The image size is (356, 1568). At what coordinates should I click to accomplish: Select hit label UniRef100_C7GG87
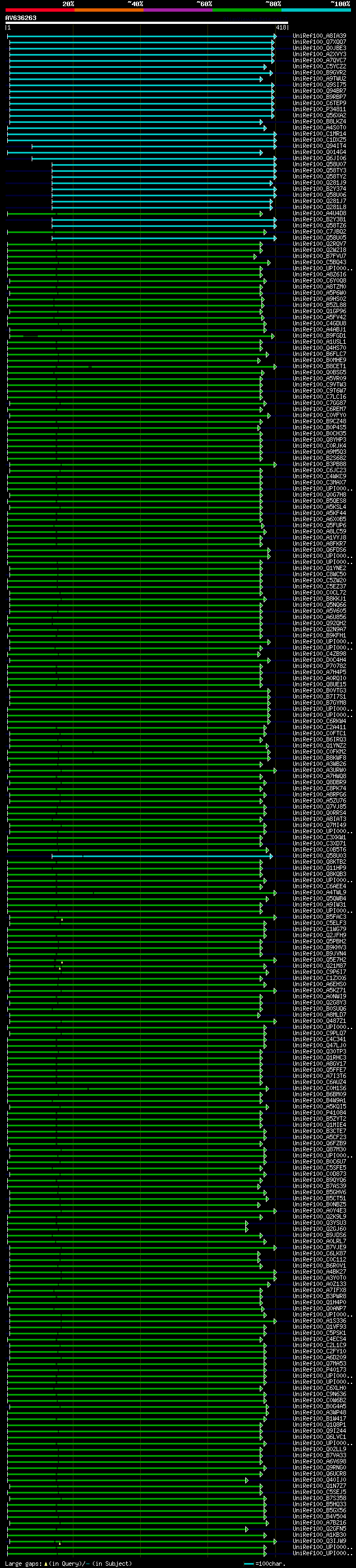pos(319,403)
